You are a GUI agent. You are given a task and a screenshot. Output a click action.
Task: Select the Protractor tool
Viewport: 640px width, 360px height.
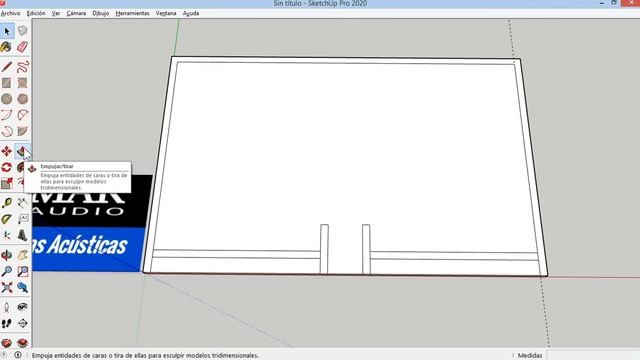pyautogui.click(x=7, y=219)
